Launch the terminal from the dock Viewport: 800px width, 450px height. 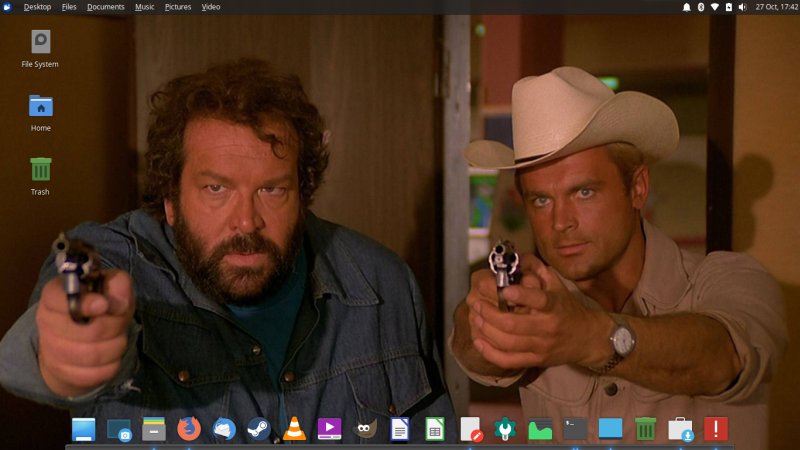click(x=575, y=429)
